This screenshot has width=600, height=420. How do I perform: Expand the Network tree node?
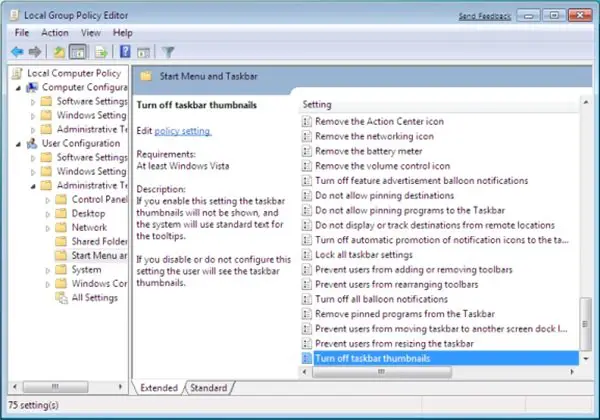(x=47, y=228)
